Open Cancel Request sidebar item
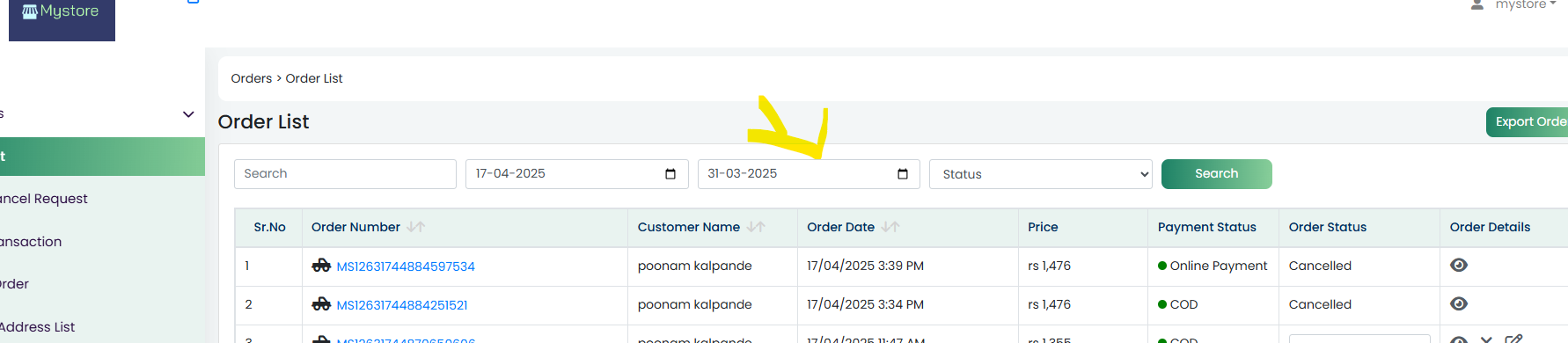The height and width of the screenshot is (343, 1568). coord(44,199)
